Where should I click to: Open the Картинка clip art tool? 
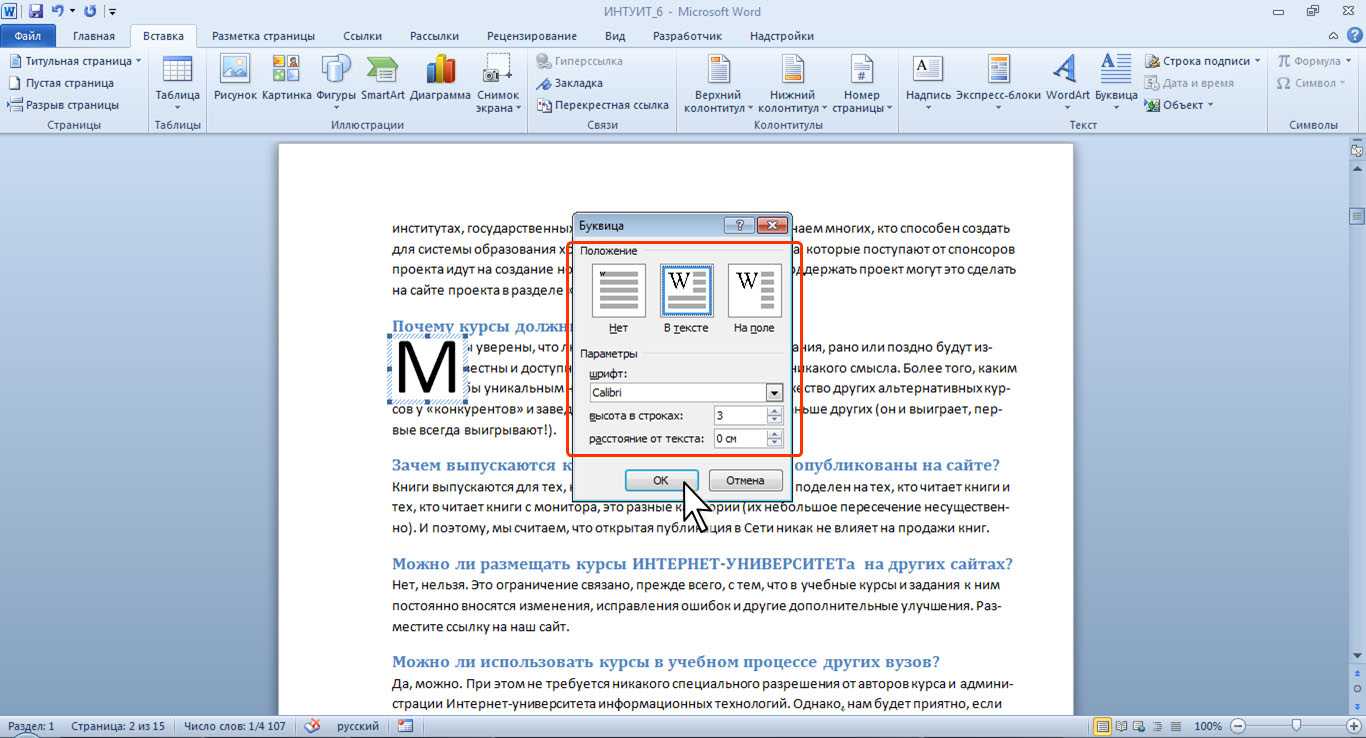[x=286, y=78]
